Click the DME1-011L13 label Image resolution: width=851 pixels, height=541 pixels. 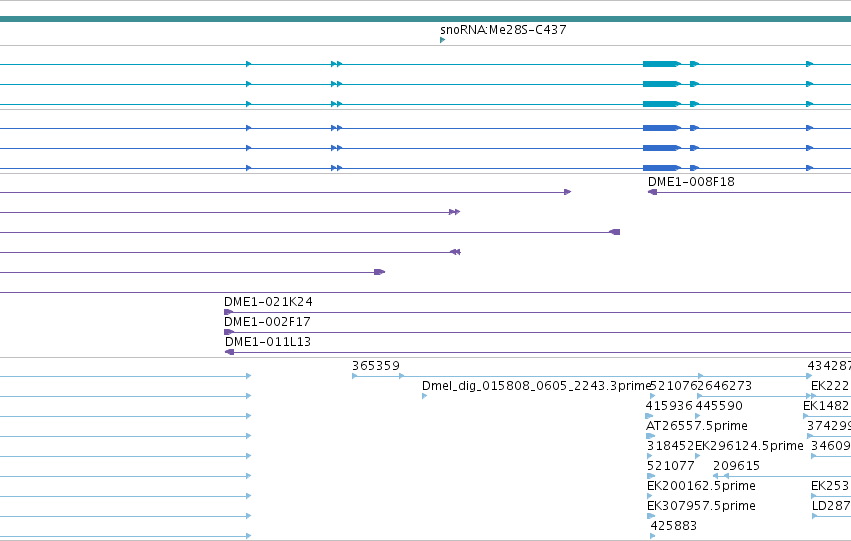point(268,342)
